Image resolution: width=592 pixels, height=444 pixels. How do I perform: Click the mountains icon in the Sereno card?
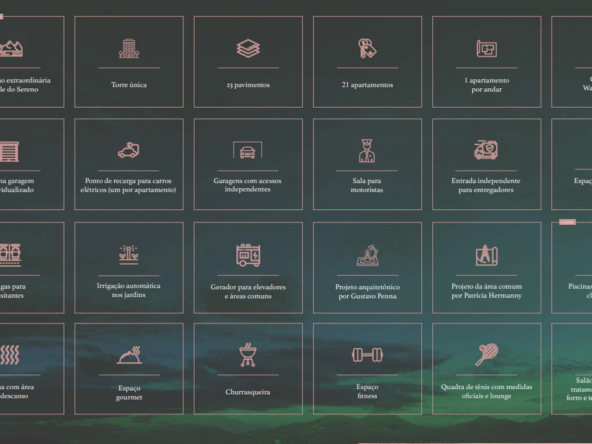click(x=11, y=49)
